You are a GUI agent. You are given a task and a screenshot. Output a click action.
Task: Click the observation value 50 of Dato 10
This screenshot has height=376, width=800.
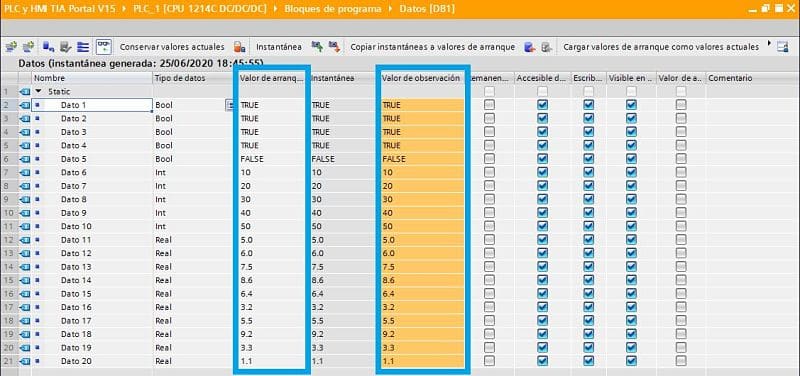pos(388,226)
